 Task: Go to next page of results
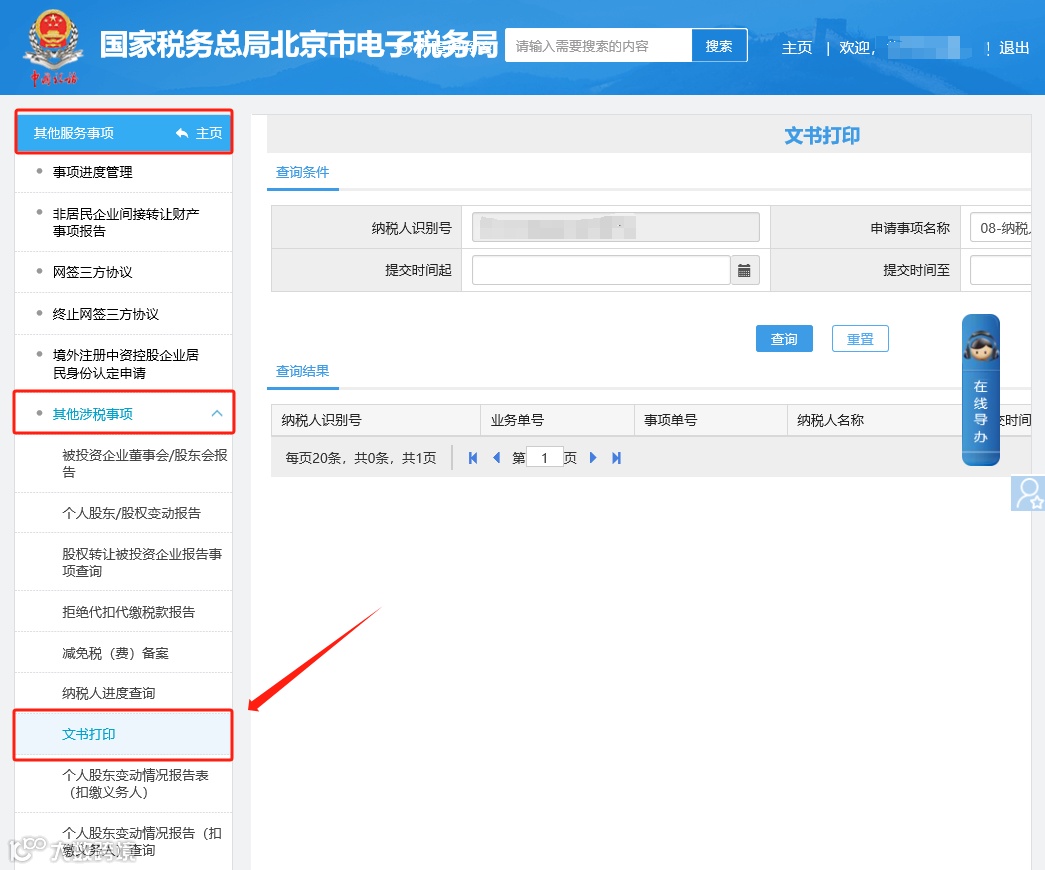pyautogui.click(x=593, y=458)
